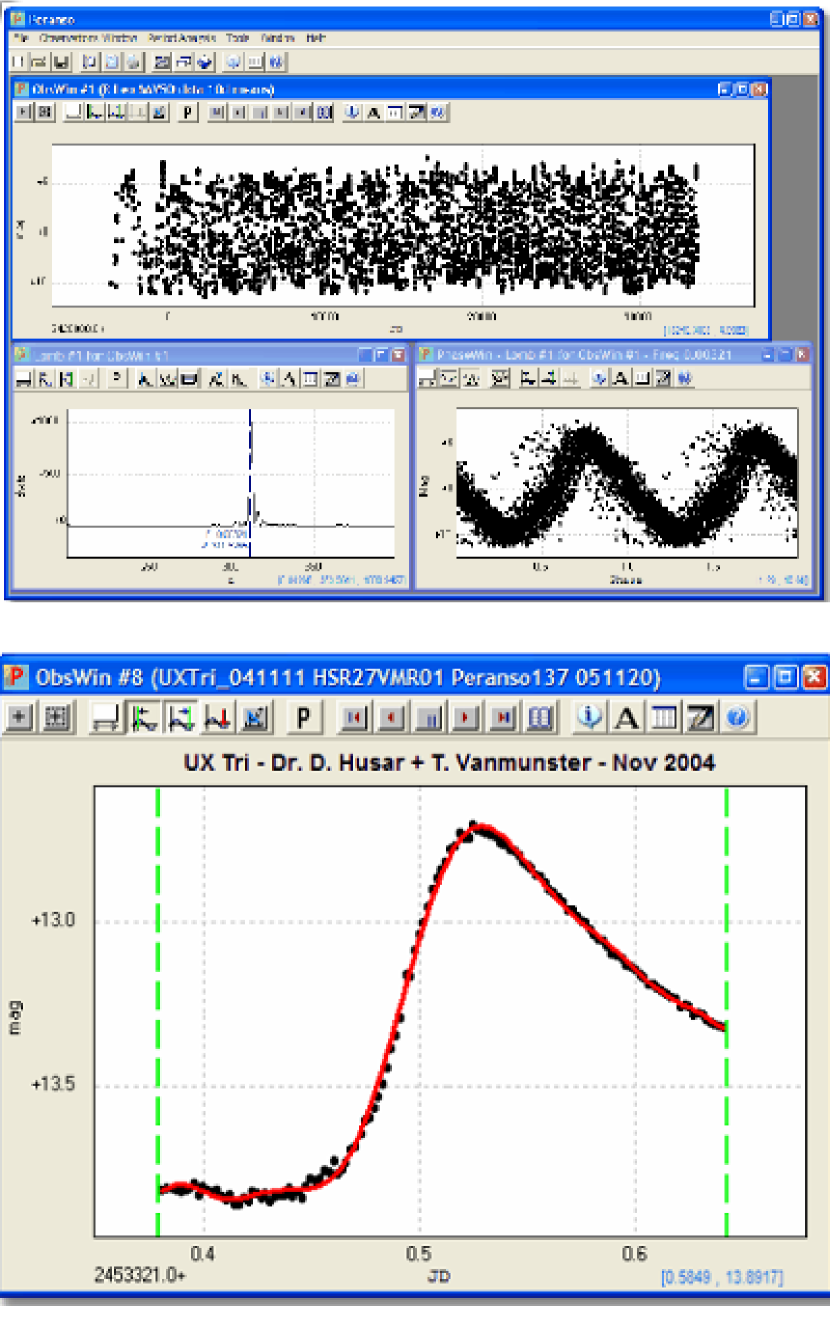Click left green dashed marker line in UX Tri plot
The image size is (830, 1329).
click(158, 1000)
